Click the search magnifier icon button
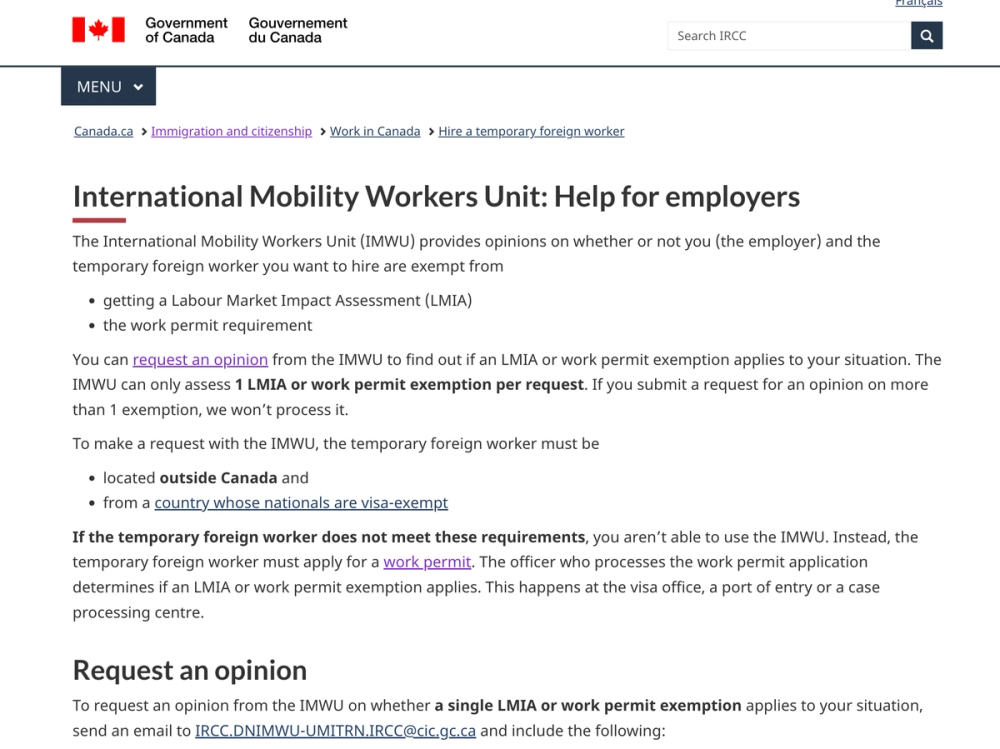The image size is (1000, 749). pyautogui.click(x=927, y=36)
